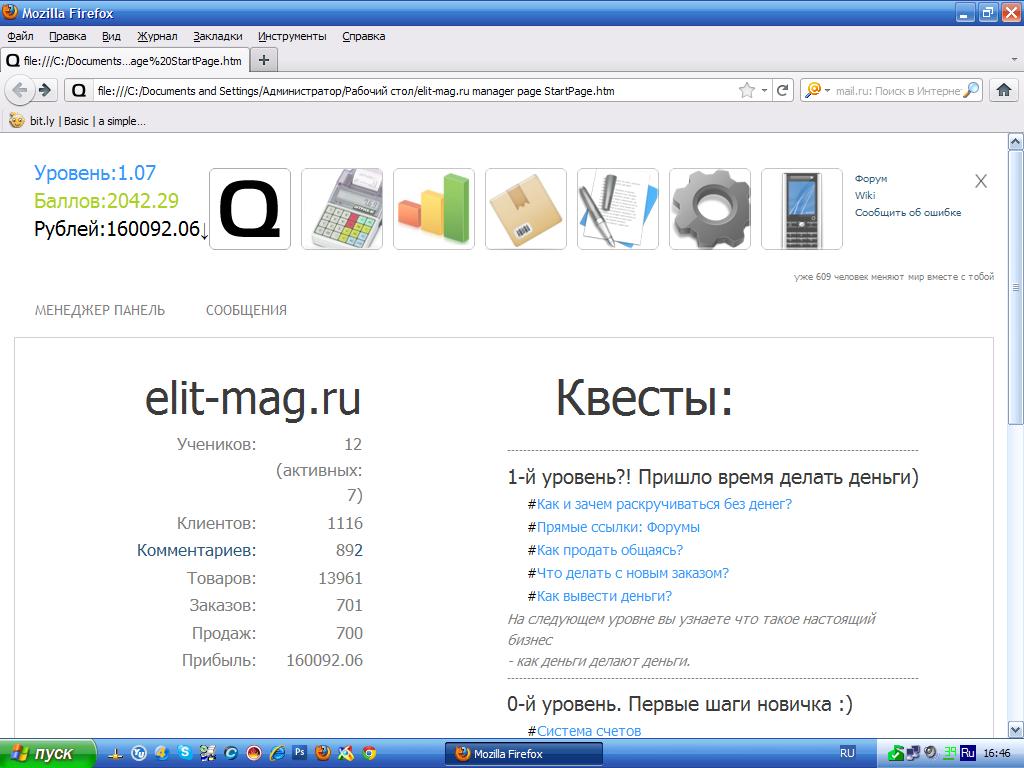
Task: Click the Firefox Home icon
Action: click(x=1003, y=89)
